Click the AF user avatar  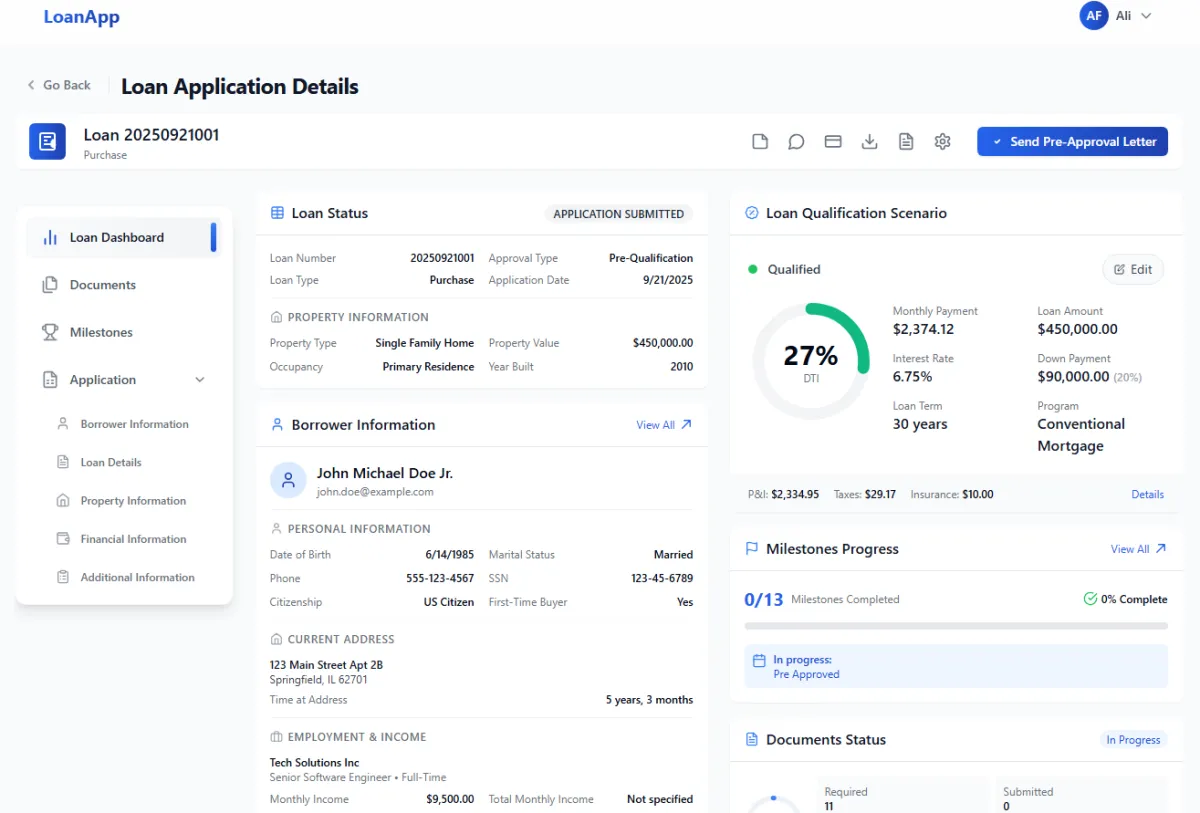[x=1094, y=16]
